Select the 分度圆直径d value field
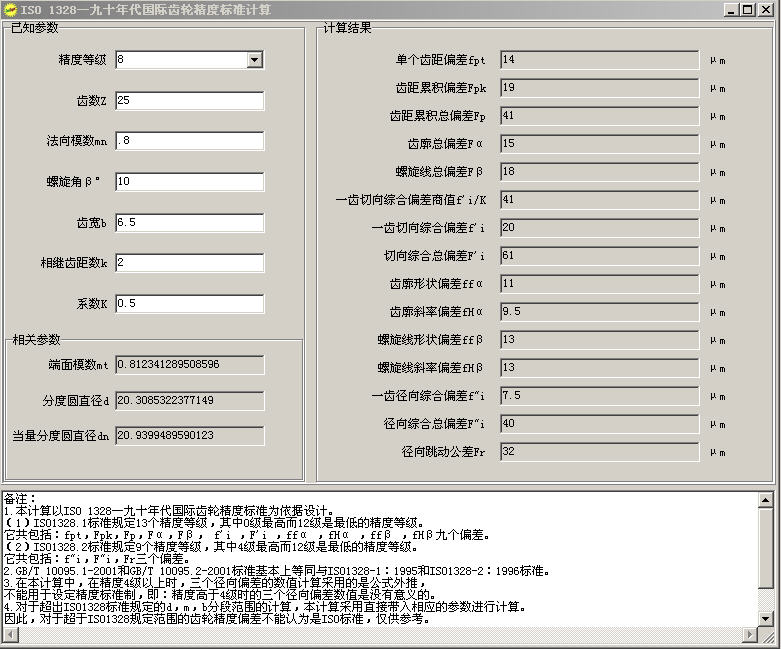This screenshot has height=649, width=781. click(x=190, y=400)
